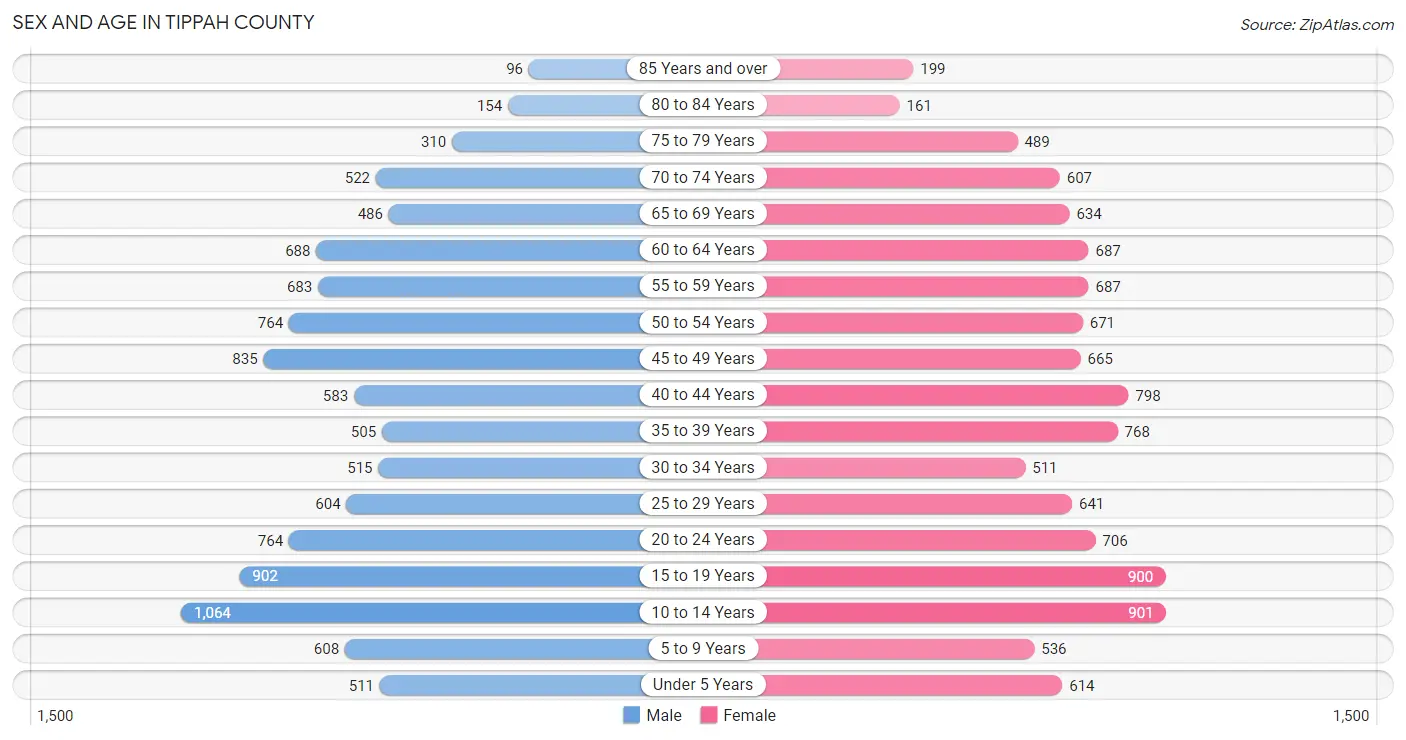Toggle the Male legend label
Viewport: 1406px width, 740px height.
664,715
